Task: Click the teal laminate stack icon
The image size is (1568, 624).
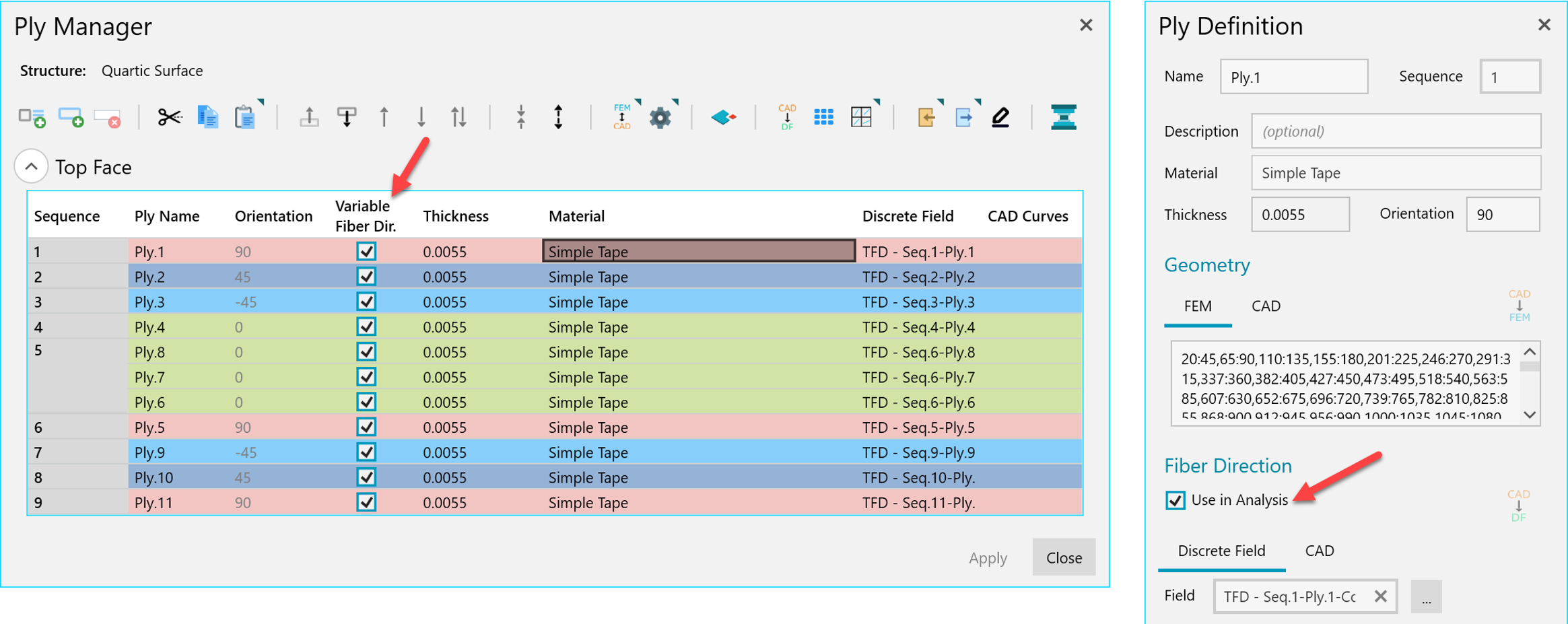Action: click(x=1063, y=117)
